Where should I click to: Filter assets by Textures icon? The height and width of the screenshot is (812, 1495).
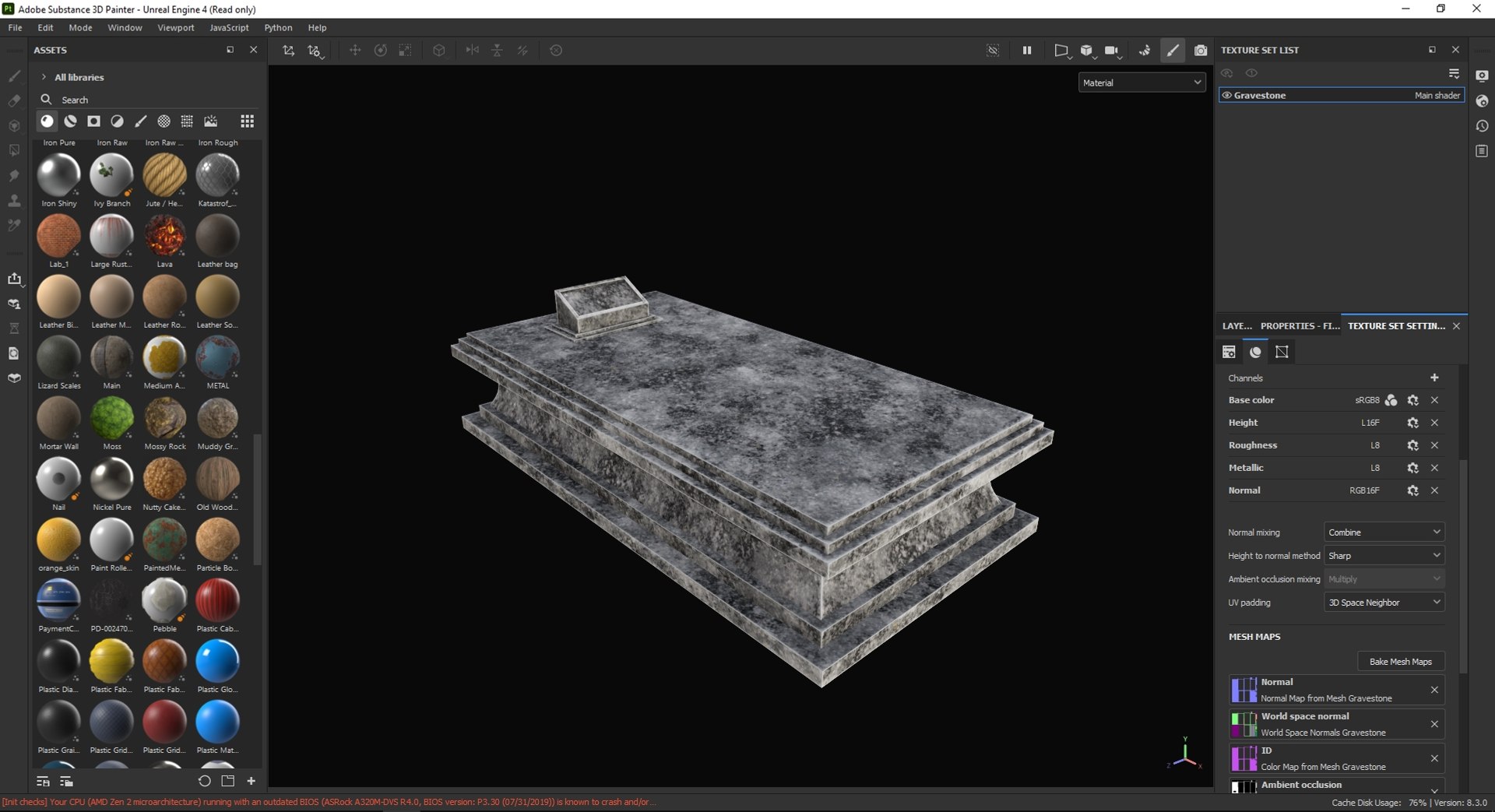(x=188, y=121)
